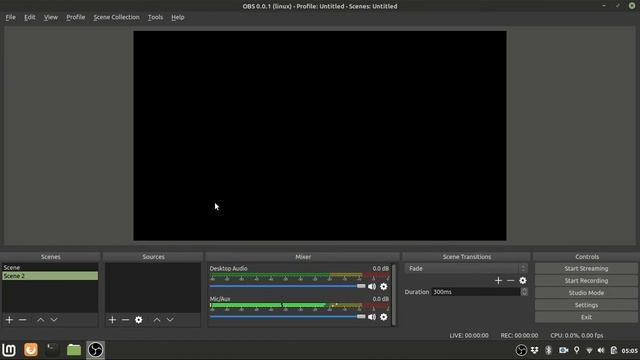Remove selected scene with minus icon

[22, 320]
